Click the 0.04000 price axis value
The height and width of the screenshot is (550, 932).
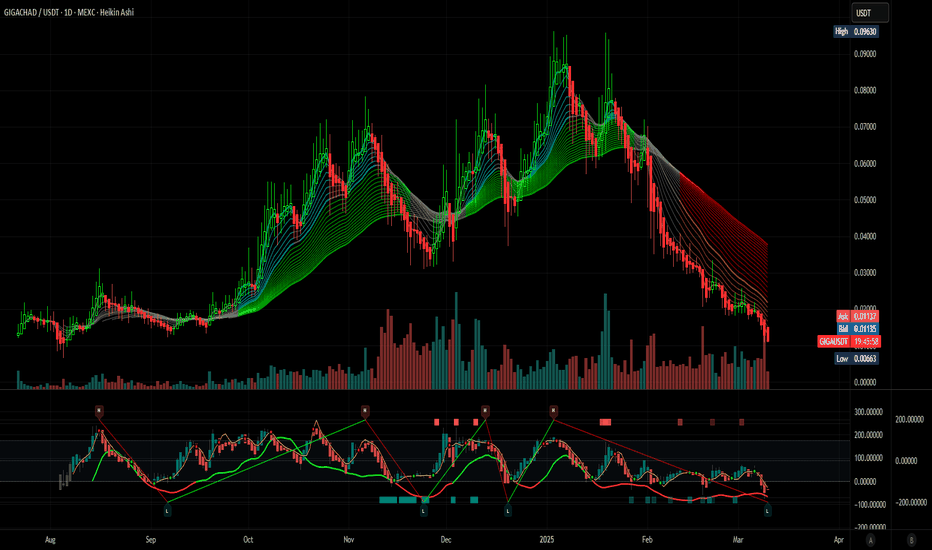point(865,236)
